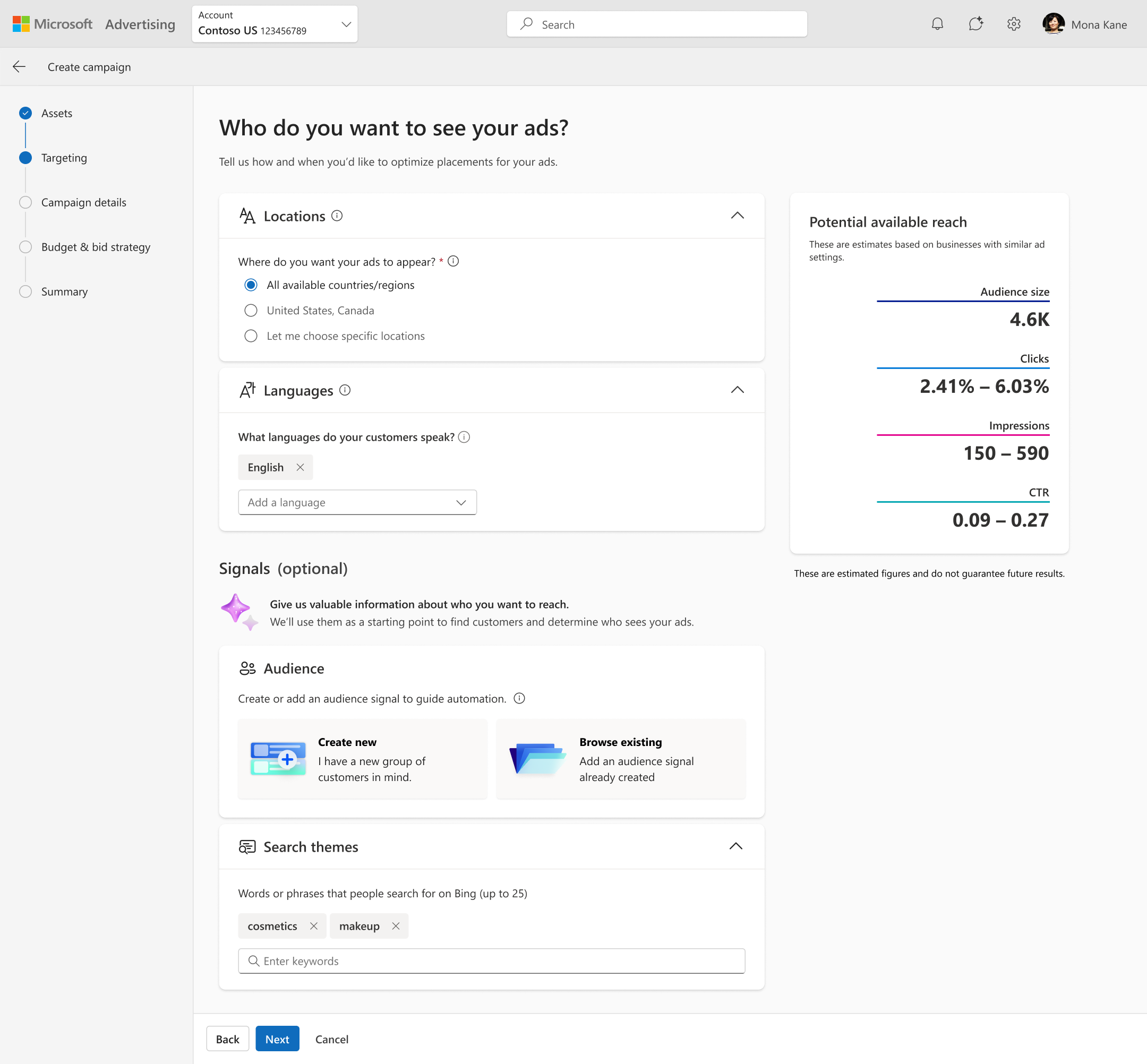1147x1064 pixels.
Task: Collapse the Search themes section chevron
Action: click(736, 846)
